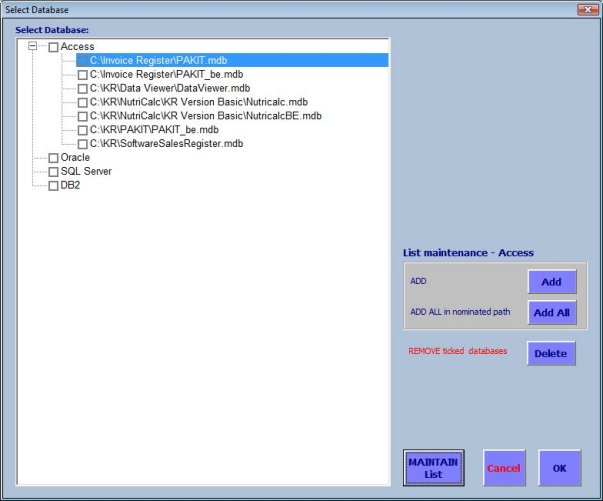Tick checkbox for Nutricalc.mdb
603x501 pixels.
coord(83,102)
